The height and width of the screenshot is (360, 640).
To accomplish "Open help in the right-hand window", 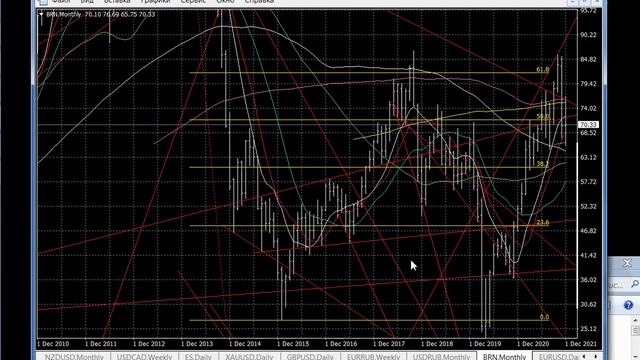I will click(628, 305).
